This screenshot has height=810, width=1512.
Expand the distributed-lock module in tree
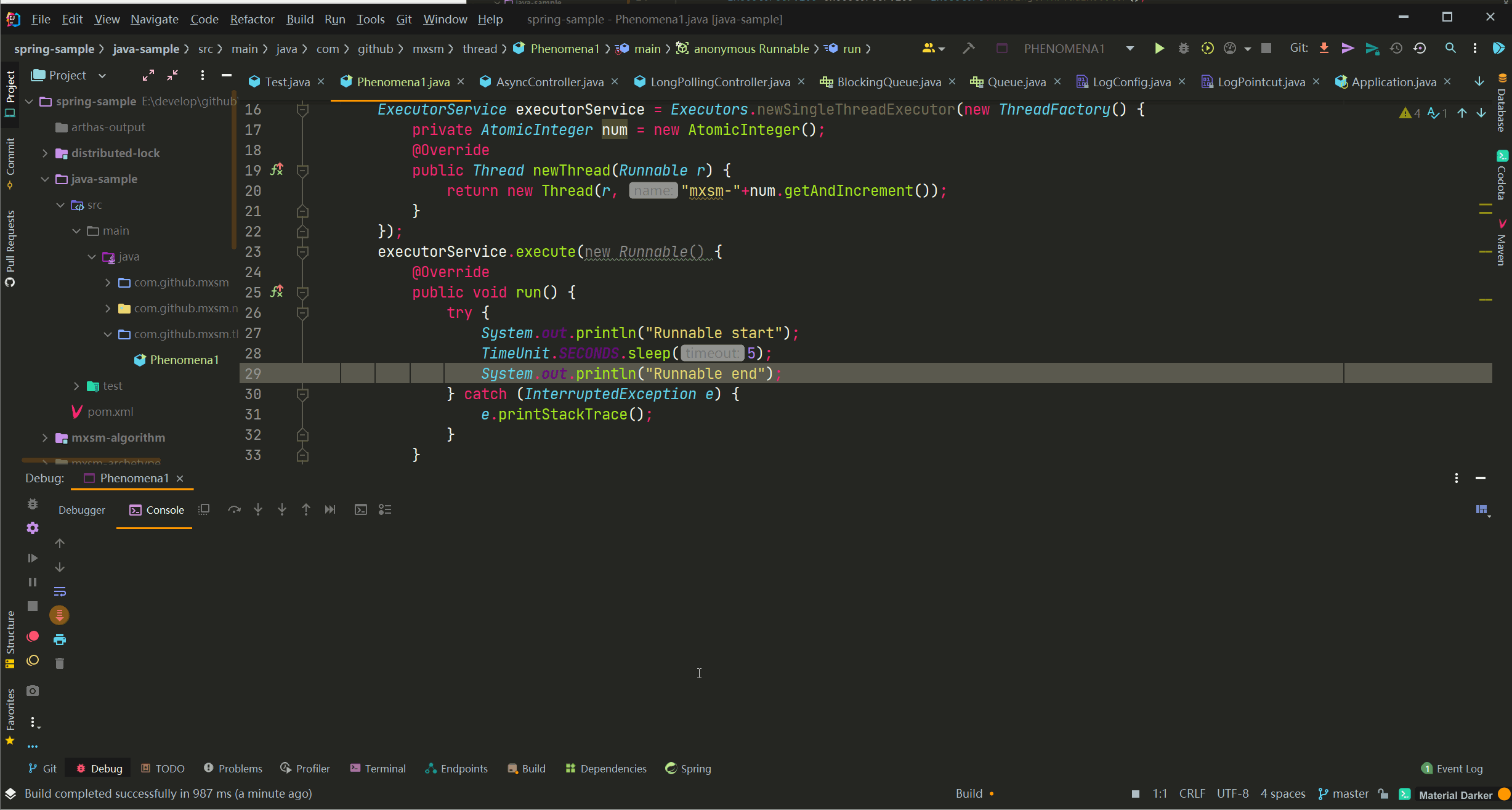(45, 153)
